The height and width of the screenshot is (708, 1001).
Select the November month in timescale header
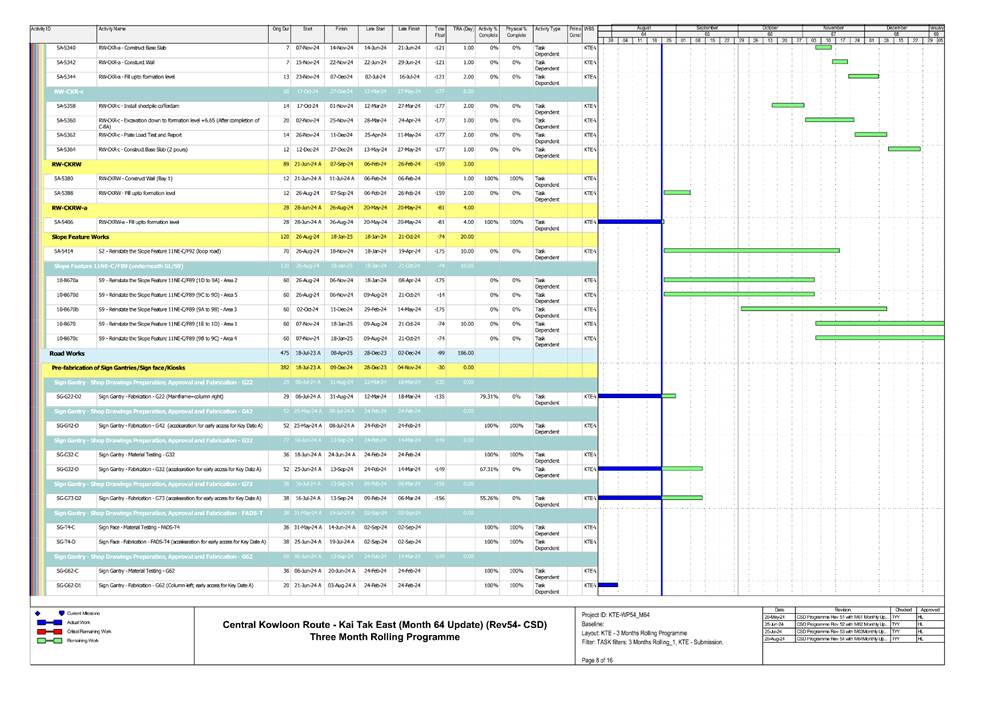(833, 27)
